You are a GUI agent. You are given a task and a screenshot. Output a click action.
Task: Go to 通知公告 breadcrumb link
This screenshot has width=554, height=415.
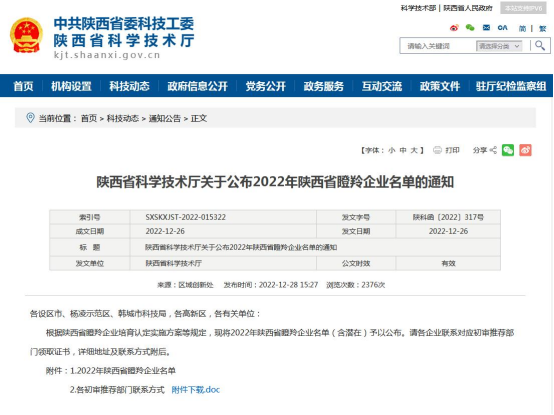pos(165,118)
